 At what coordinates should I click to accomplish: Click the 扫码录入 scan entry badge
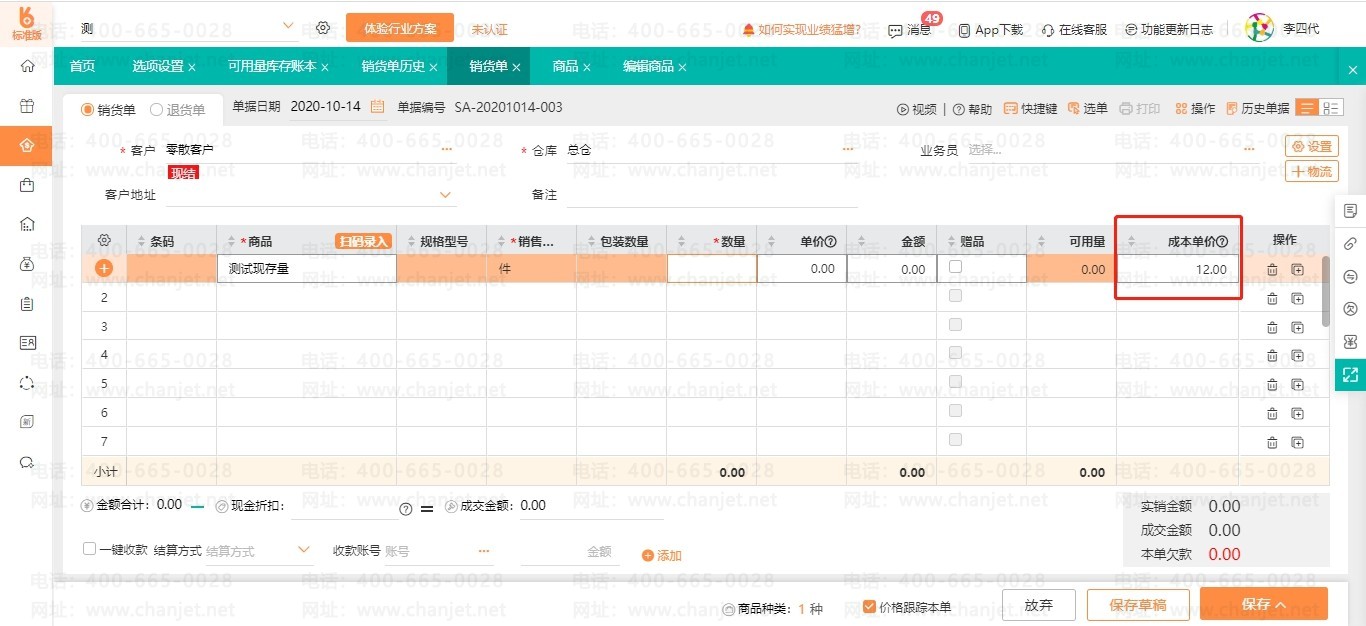pyautogui.click(x=362, y=241)
